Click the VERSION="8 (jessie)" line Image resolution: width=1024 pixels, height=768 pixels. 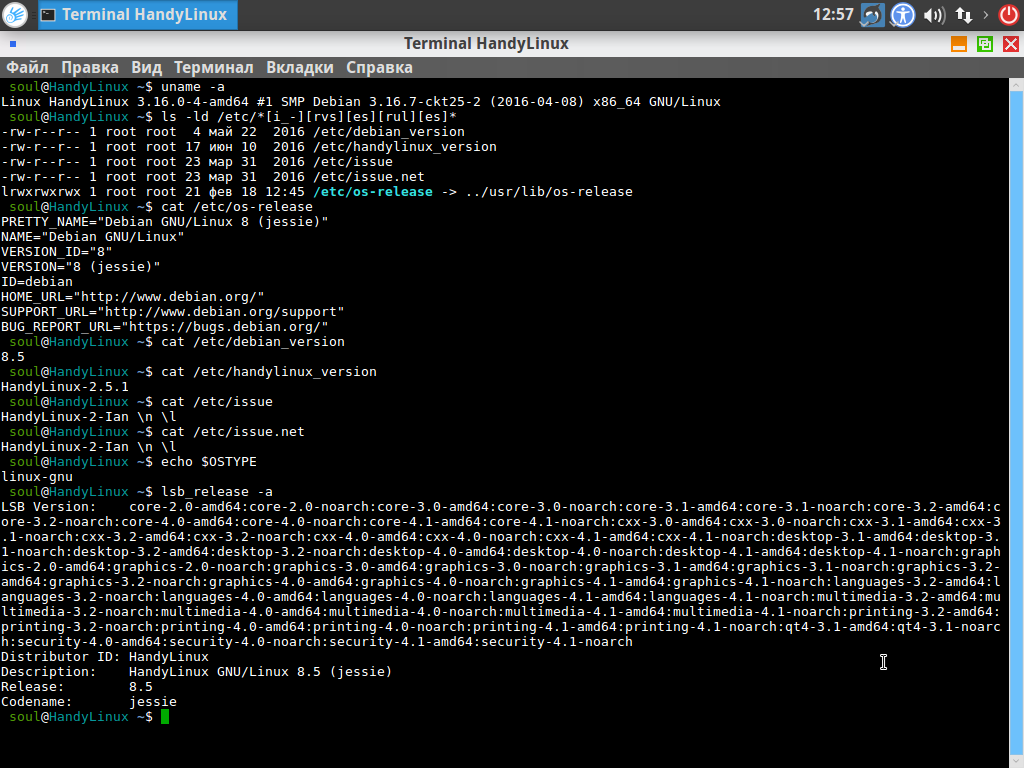(x=81, y=267)
